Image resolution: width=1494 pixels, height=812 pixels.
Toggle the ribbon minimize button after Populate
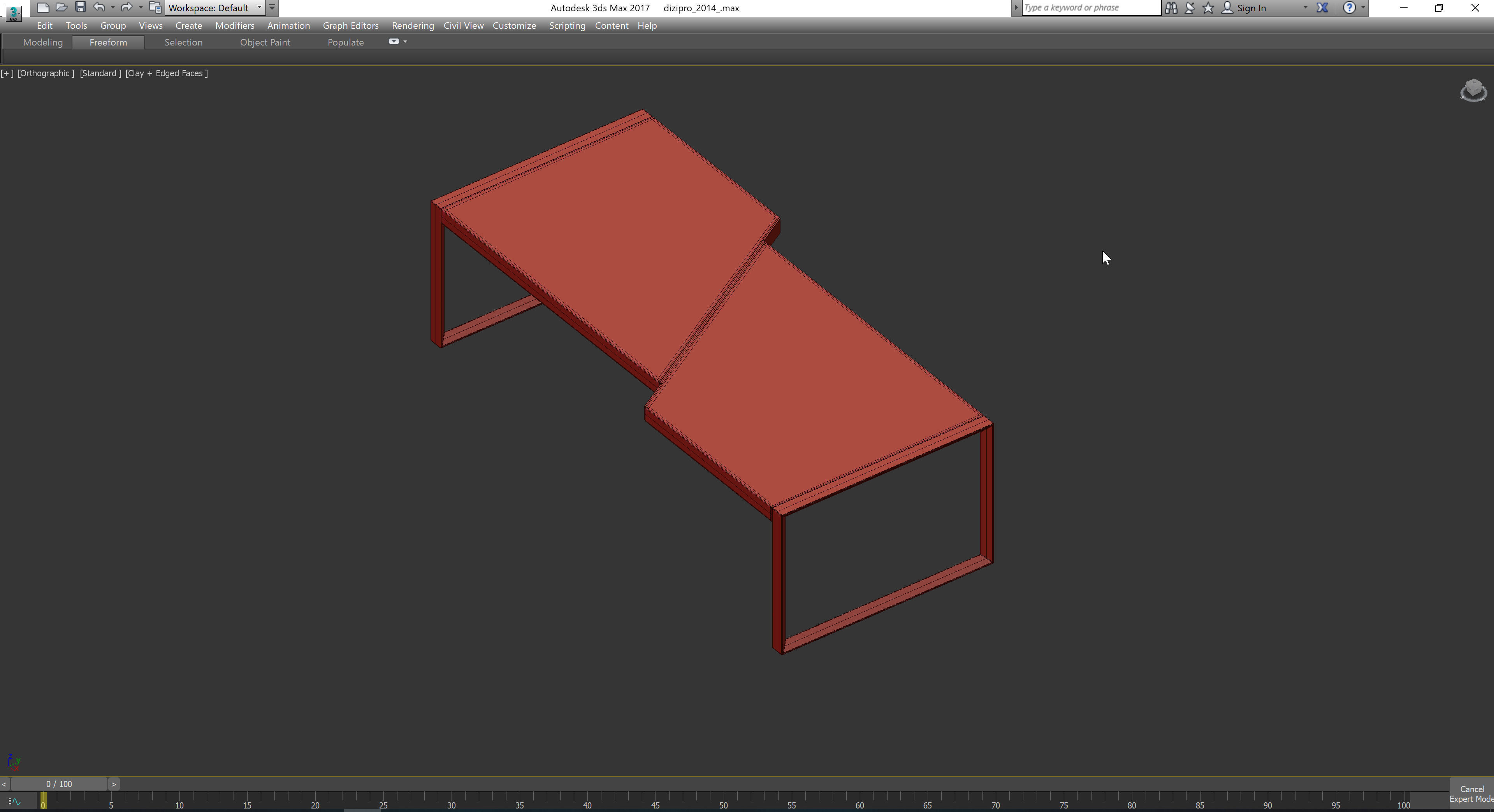[x=394, y=42]
